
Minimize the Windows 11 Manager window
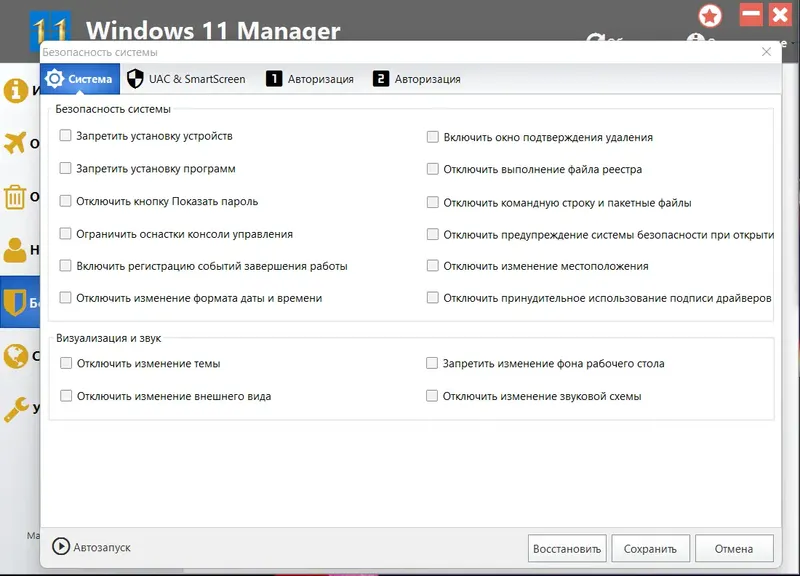(751, 15)
